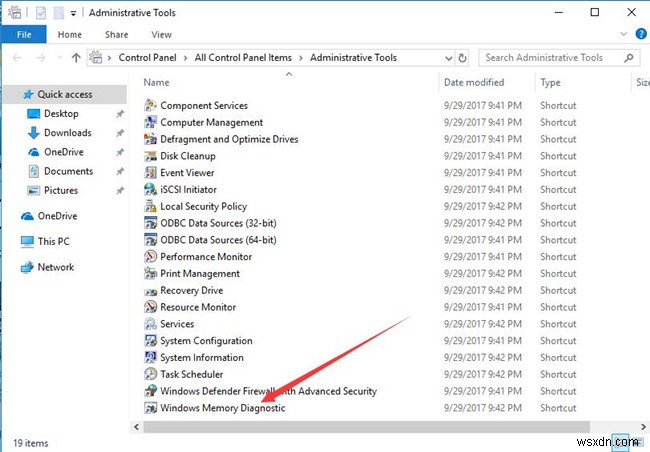Select the Resource Monitor icon
The image size is (650, 452).
150,307
